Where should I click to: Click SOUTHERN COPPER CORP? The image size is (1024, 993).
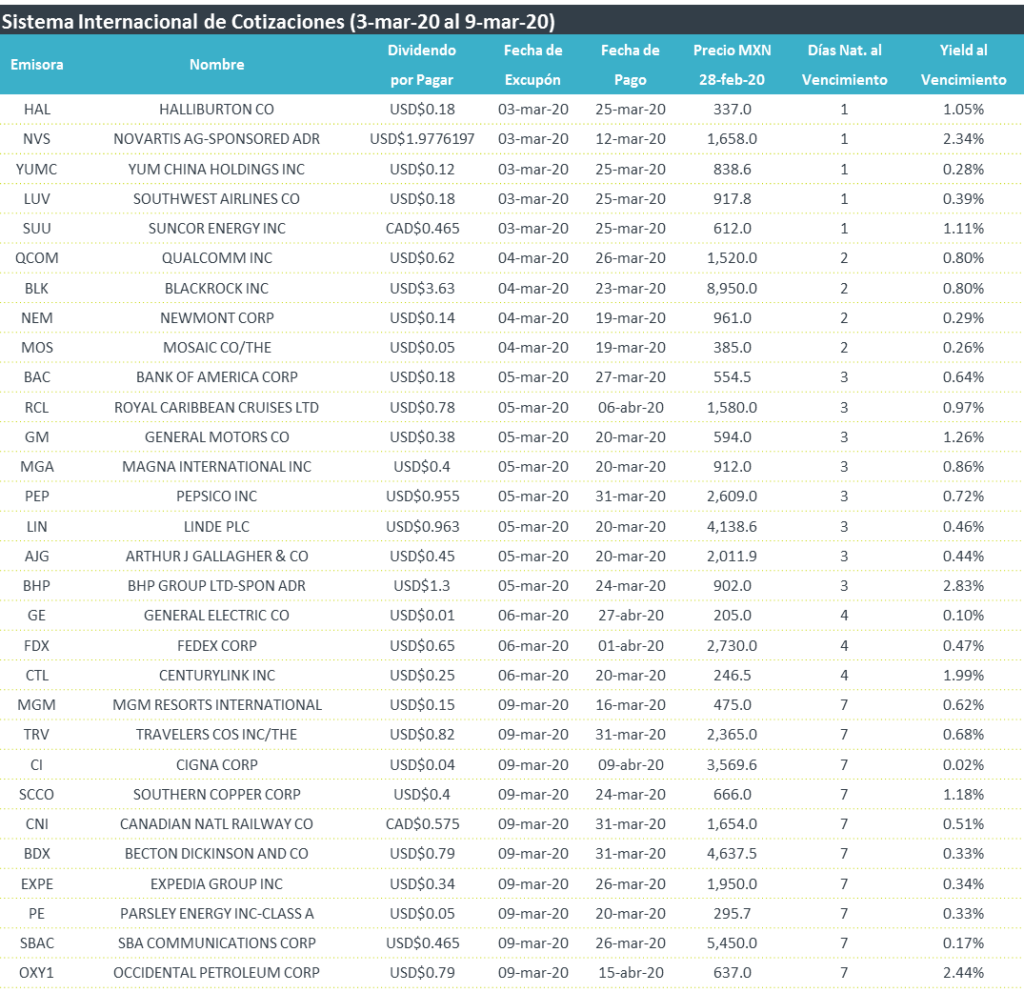[x=217, y=795]
